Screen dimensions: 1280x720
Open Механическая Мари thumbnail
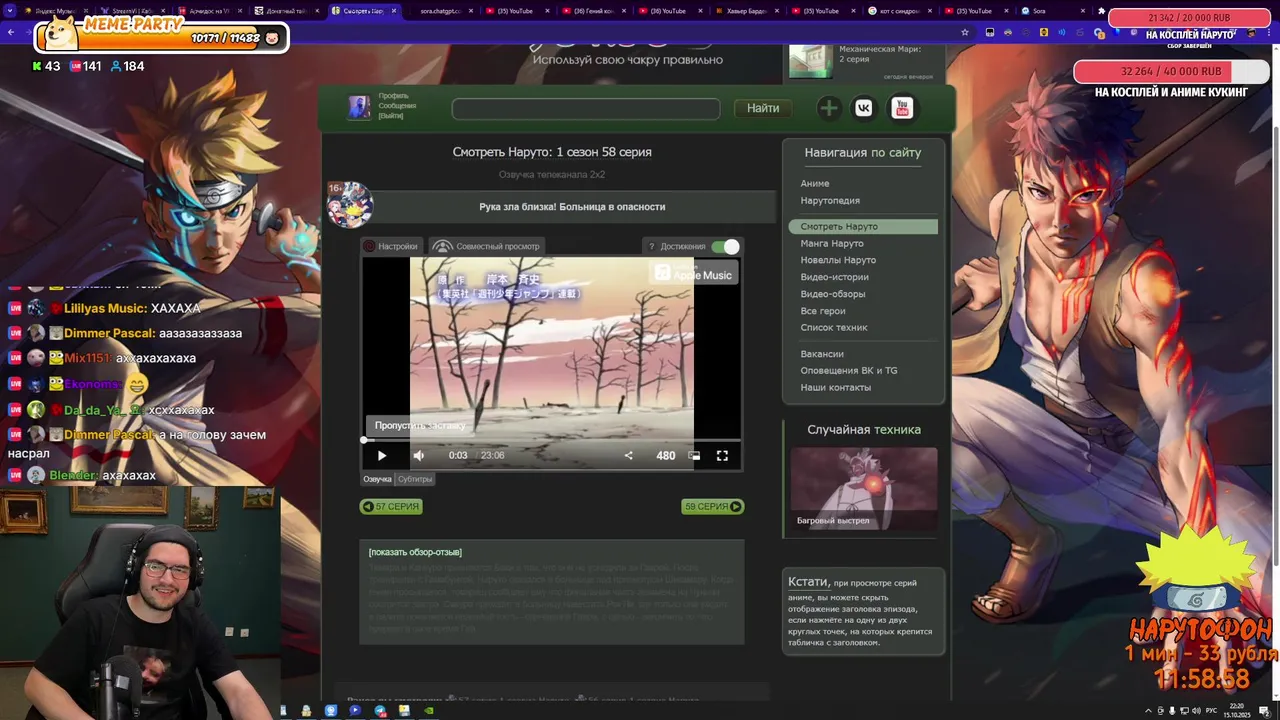[810, 61]
